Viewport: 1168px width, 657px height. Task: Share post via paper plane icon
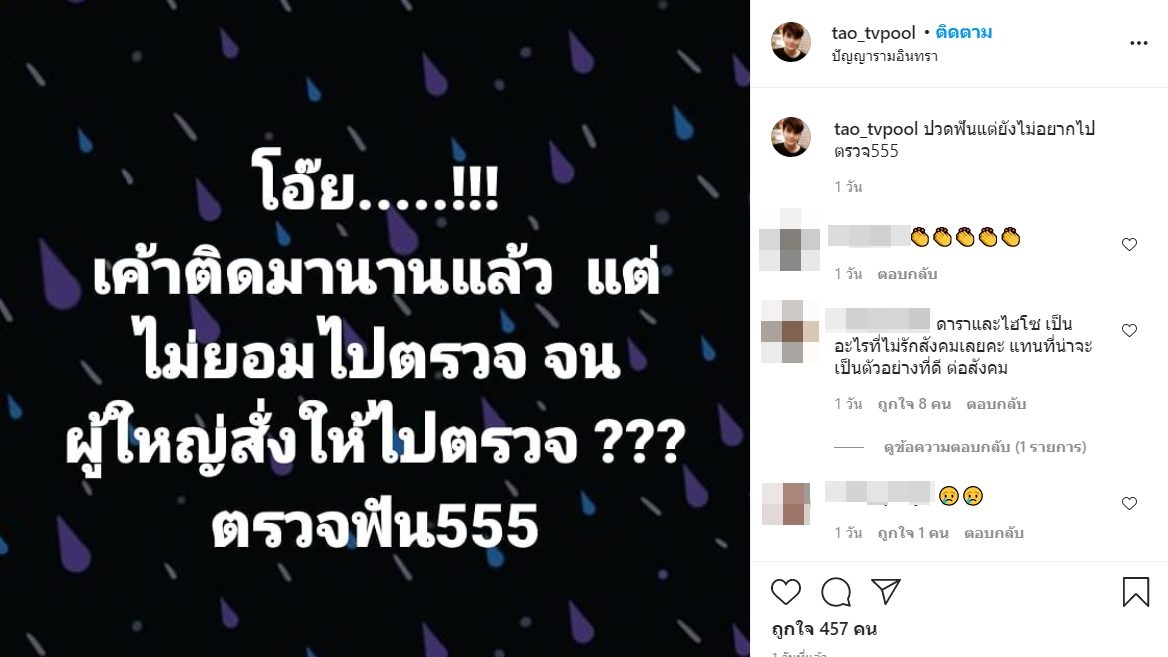coord(886,591)
